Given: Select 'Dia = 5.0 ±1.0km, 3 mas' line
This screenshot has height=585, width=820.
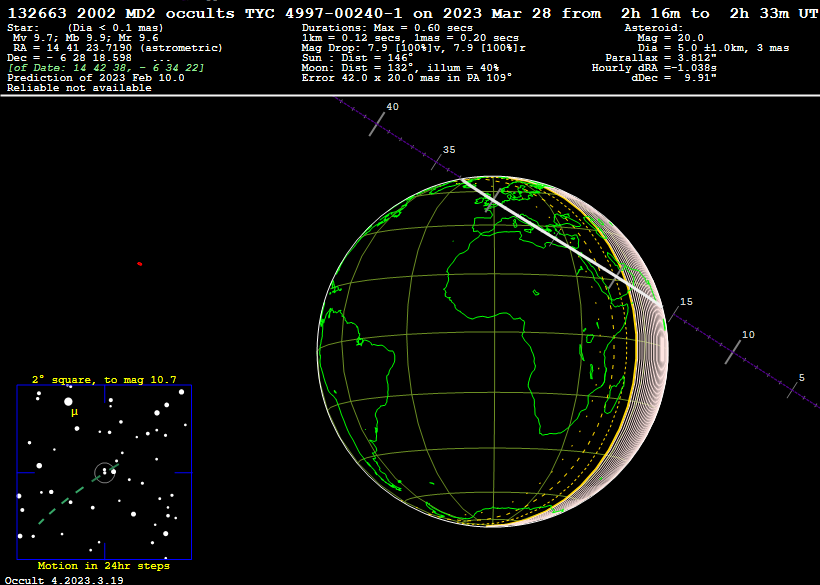Looking at the screenshot, I should pos(713,48).
